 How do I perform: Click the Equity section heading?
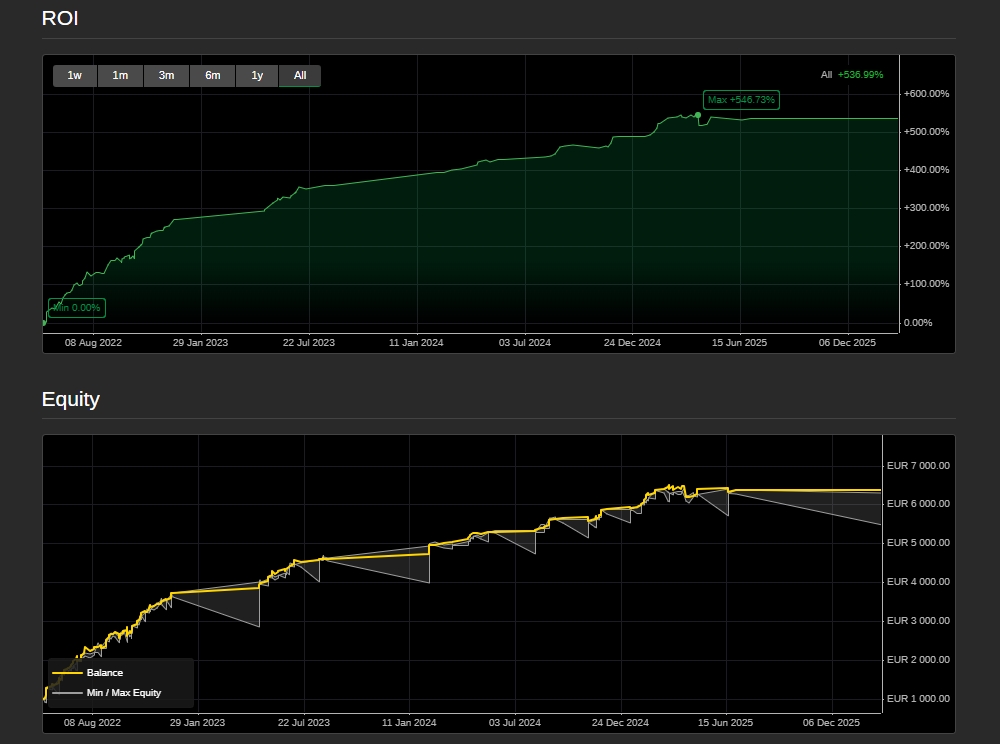click(71, 399)
